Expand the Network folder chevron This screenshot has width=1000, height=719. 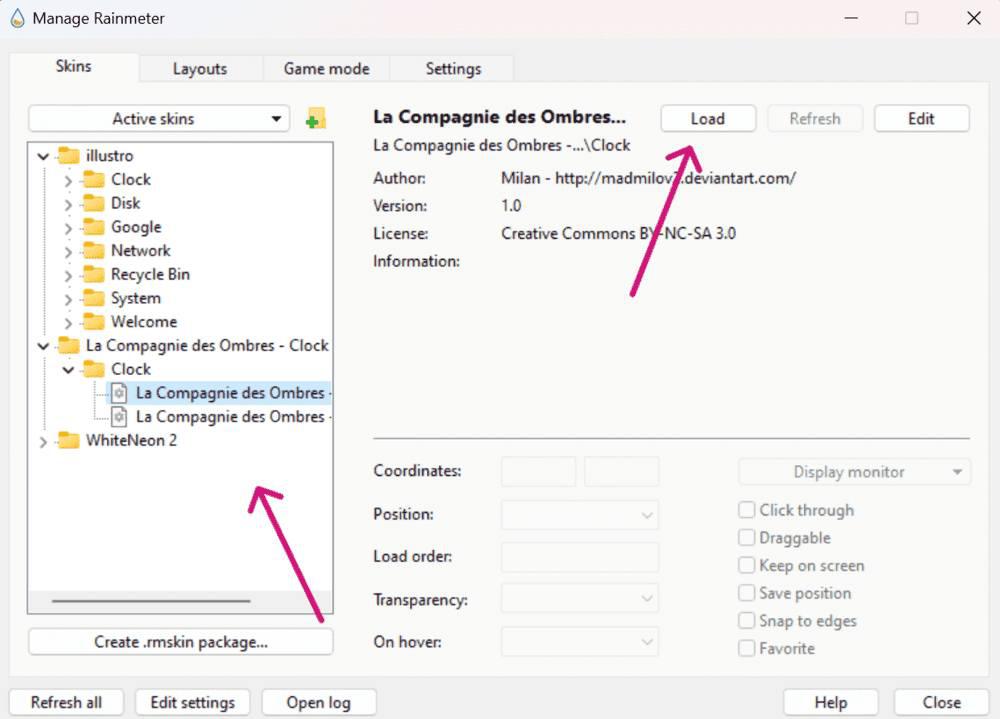click(68, 251)
